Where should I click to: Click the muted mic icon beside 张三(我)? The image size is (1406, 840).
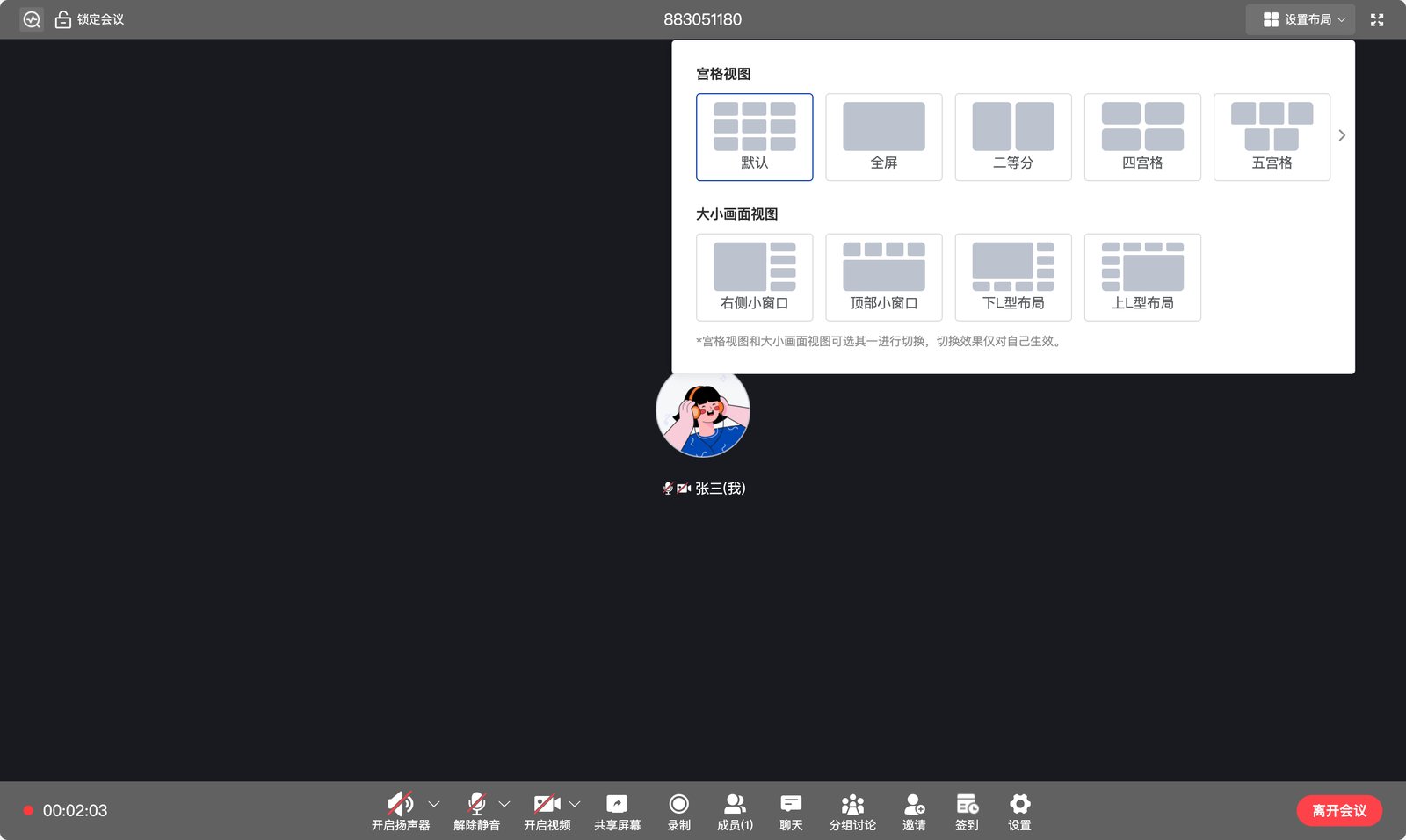click(x=668, y=489)
